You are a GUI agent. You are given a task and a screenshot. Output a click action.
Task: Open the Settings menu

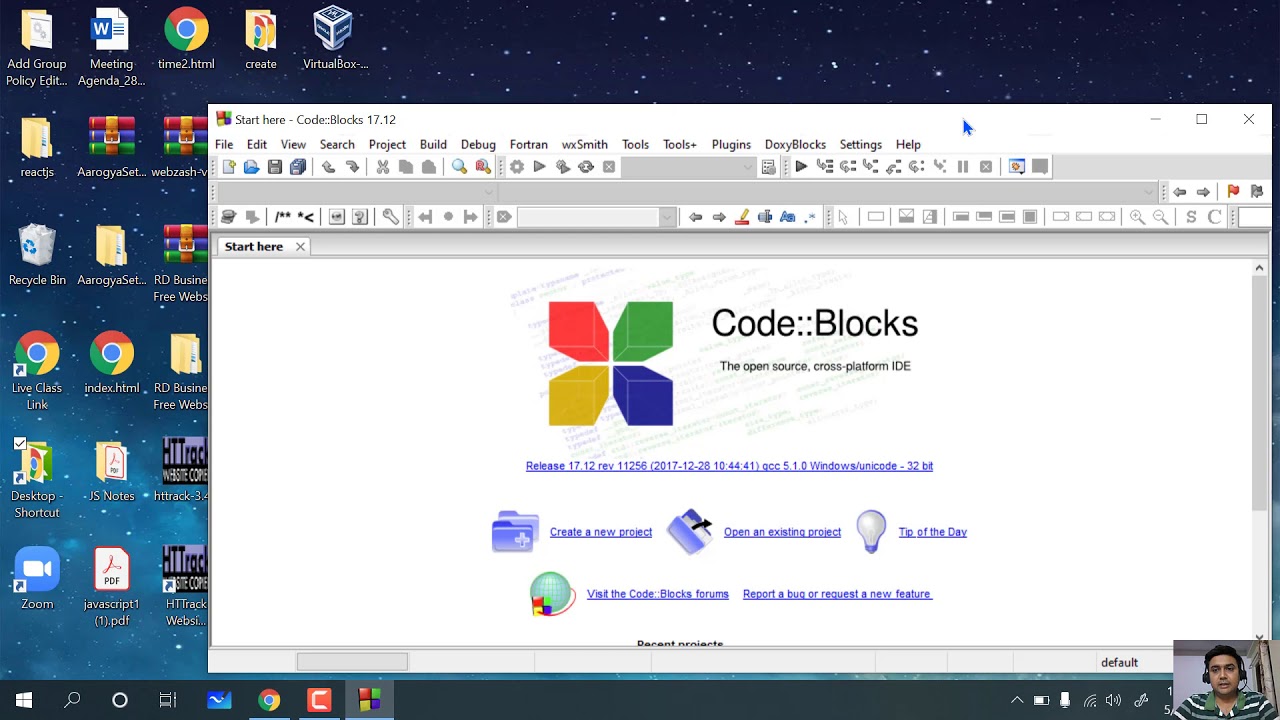(860, 144)
